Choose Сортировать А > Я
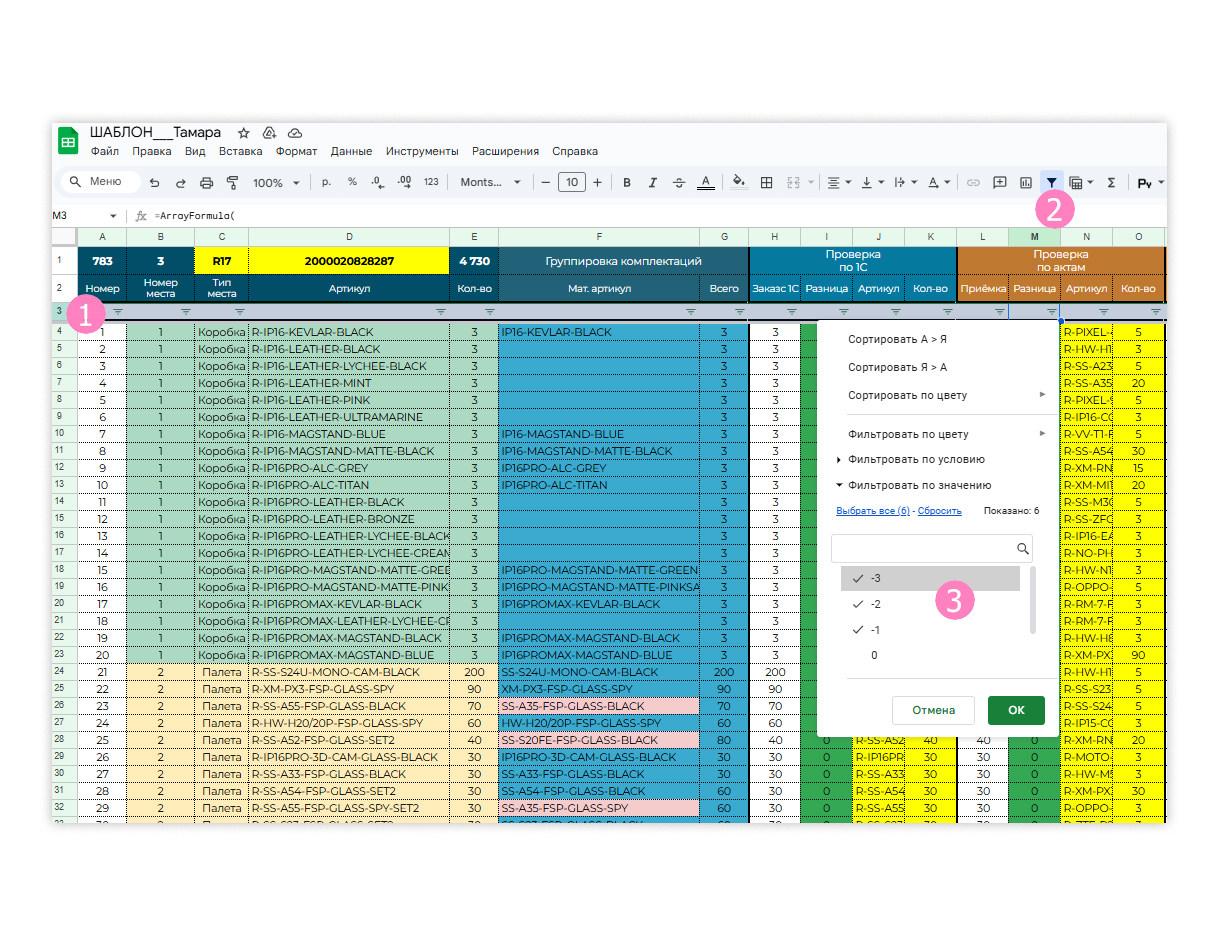This screenshot has width=1219, height=945. (897, 339)
